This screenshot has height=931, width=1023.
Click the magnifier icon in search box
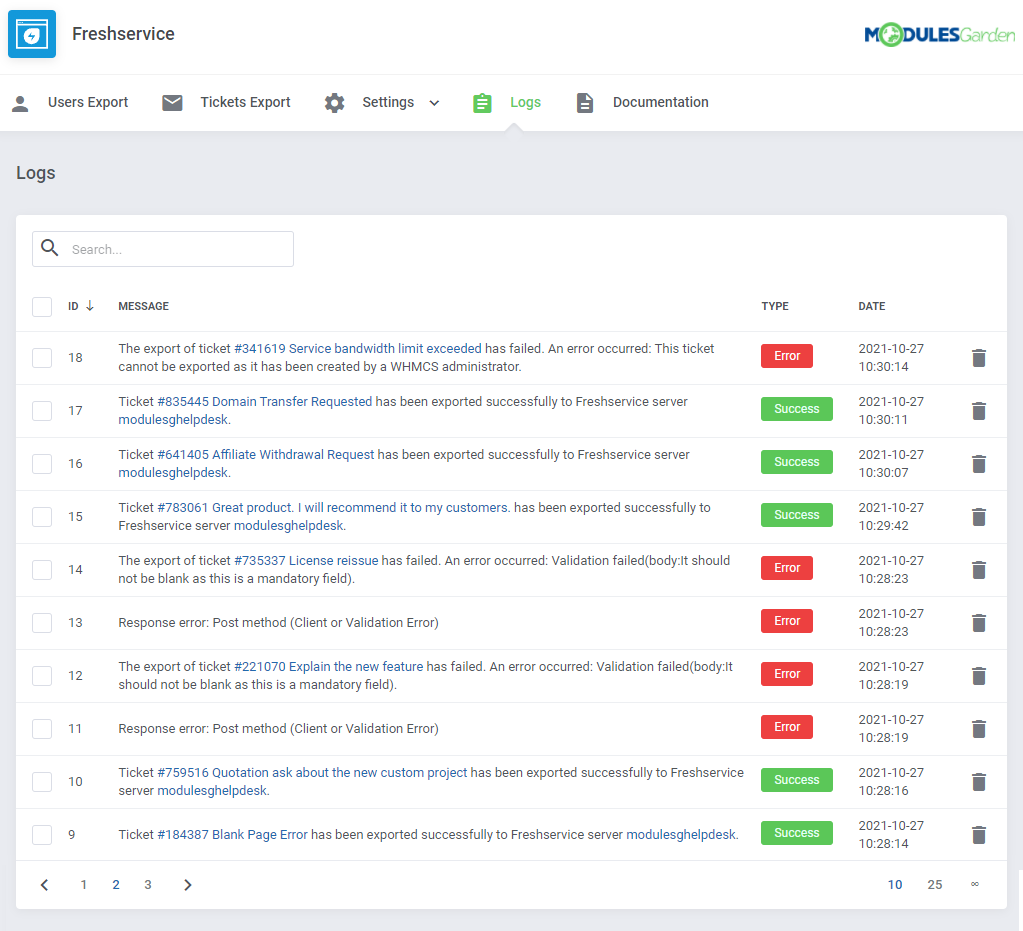(50, 248)
